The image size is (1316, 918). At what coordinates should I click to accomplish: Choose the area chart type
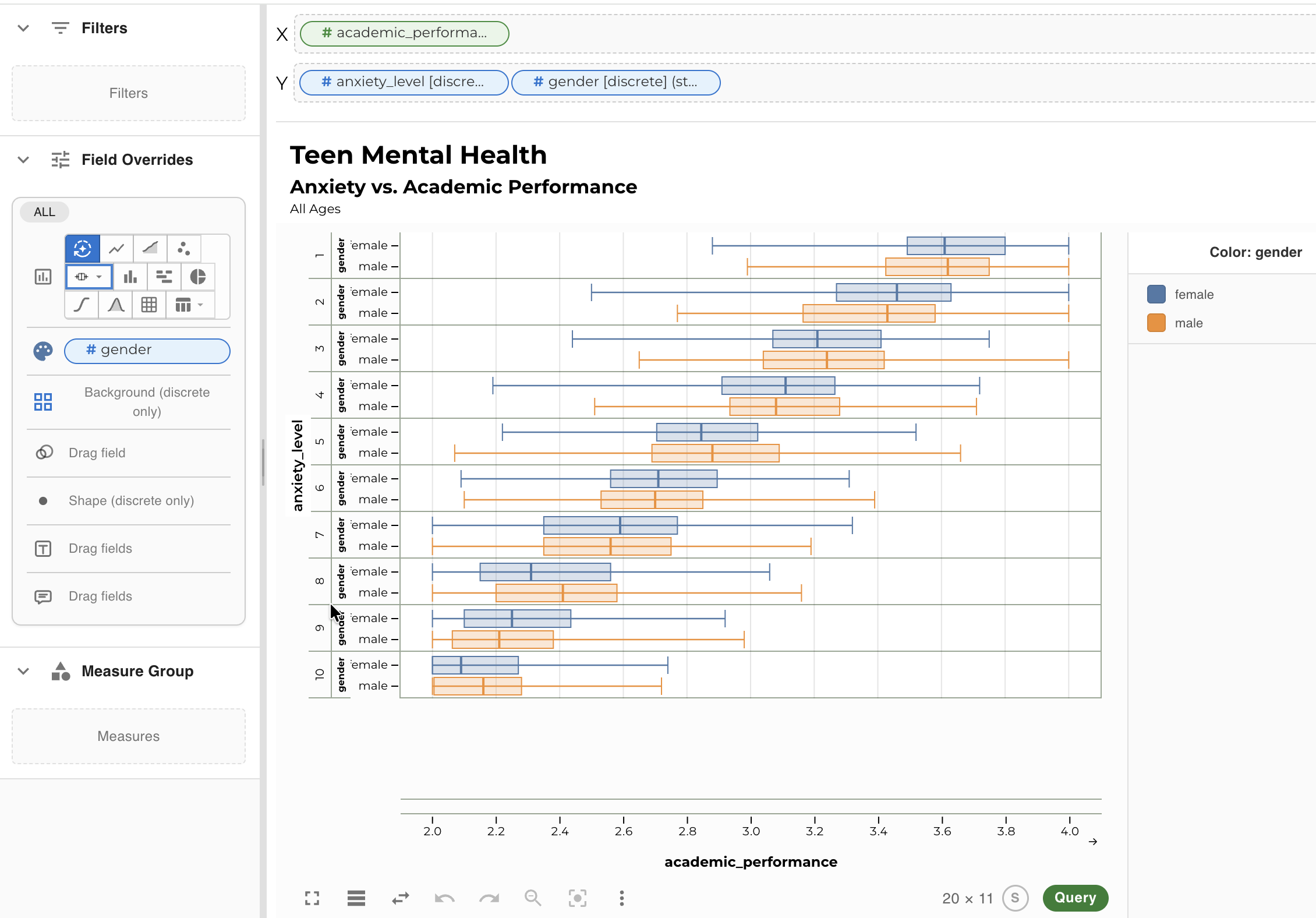click(150, 249)
